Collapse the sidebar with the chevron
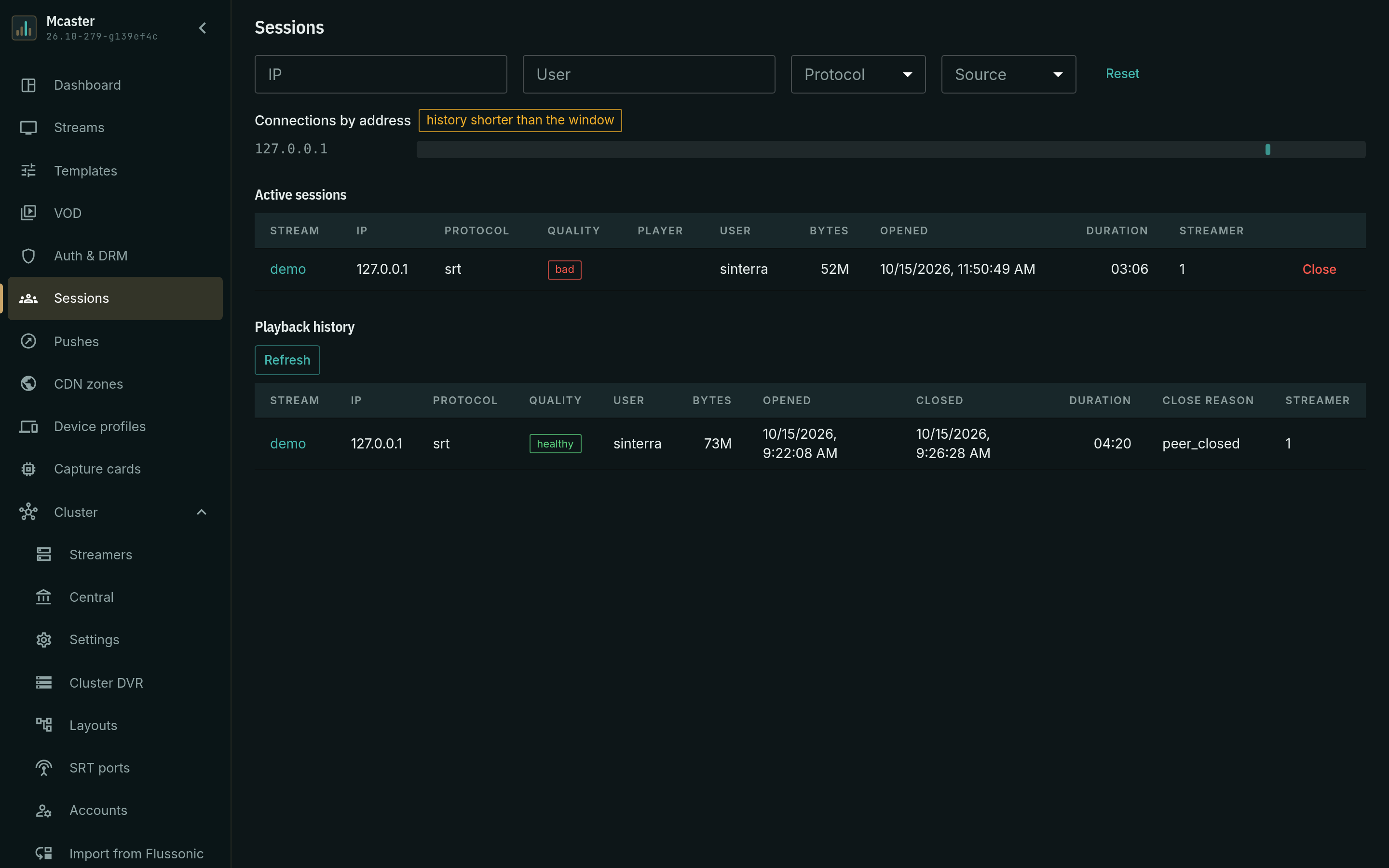Viewport: 1389px width, 868px height. pyautogui.click(x=203, y=27)
